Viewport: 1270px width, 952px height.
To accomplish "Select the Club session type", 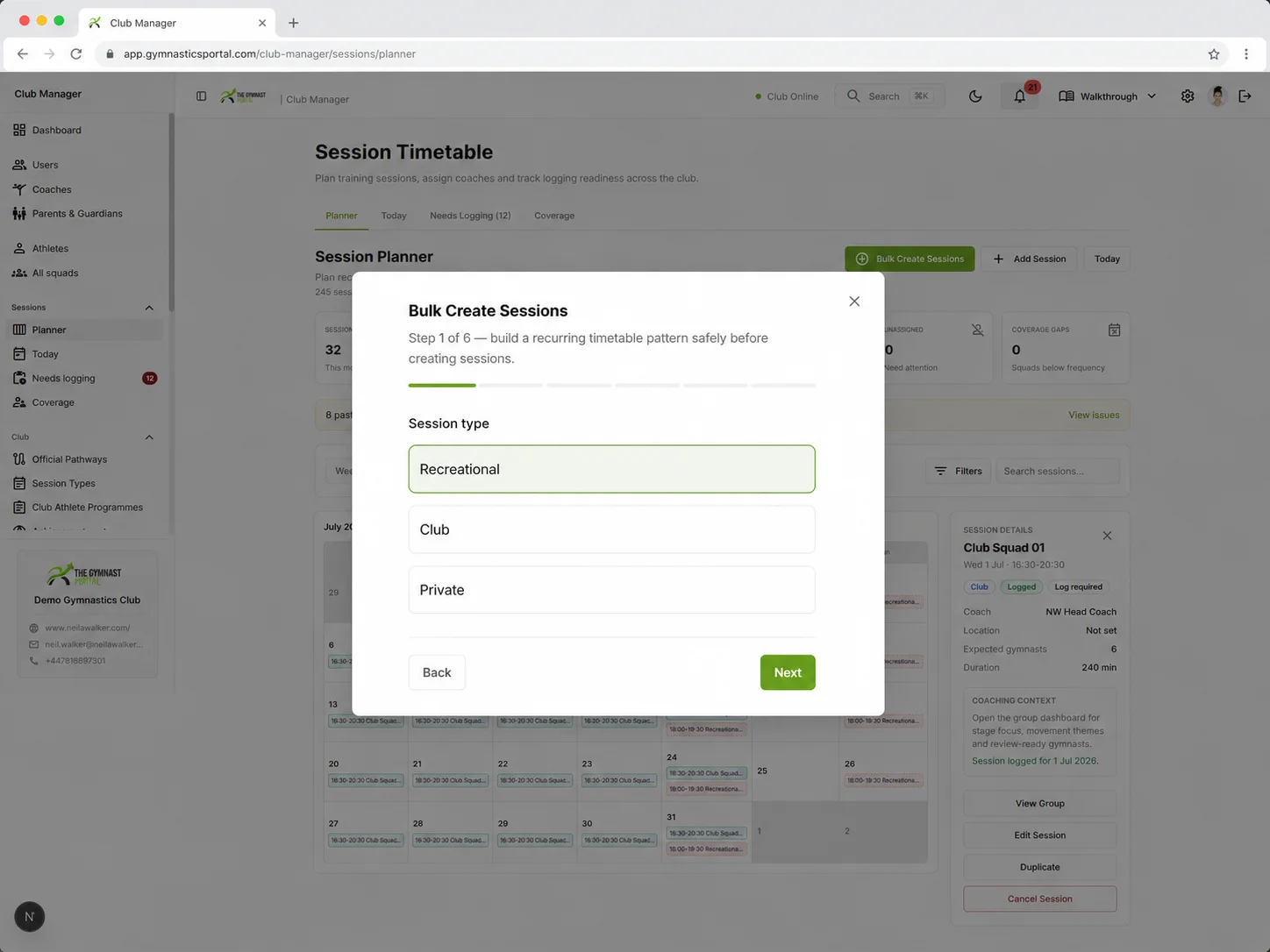I will [x=611, y=529].
